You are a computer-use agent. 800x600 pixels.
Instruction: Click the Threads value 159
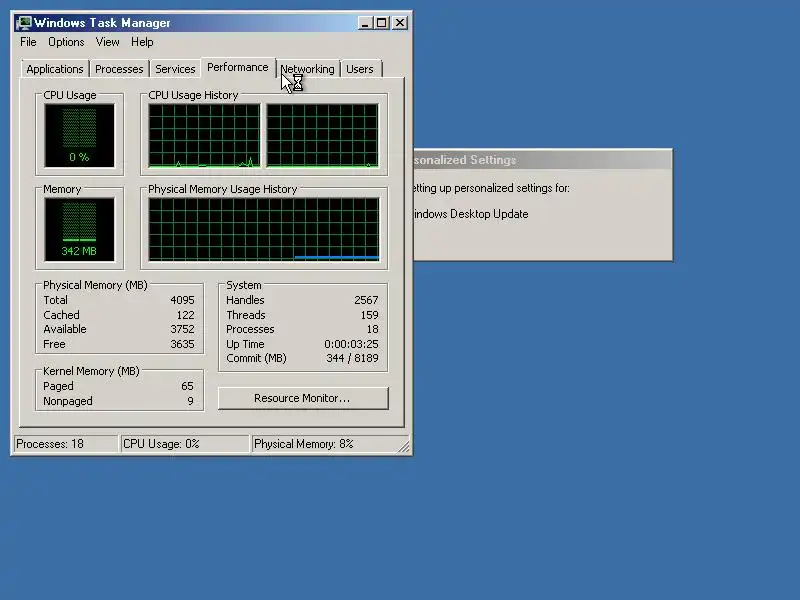(x=369, y=315)
